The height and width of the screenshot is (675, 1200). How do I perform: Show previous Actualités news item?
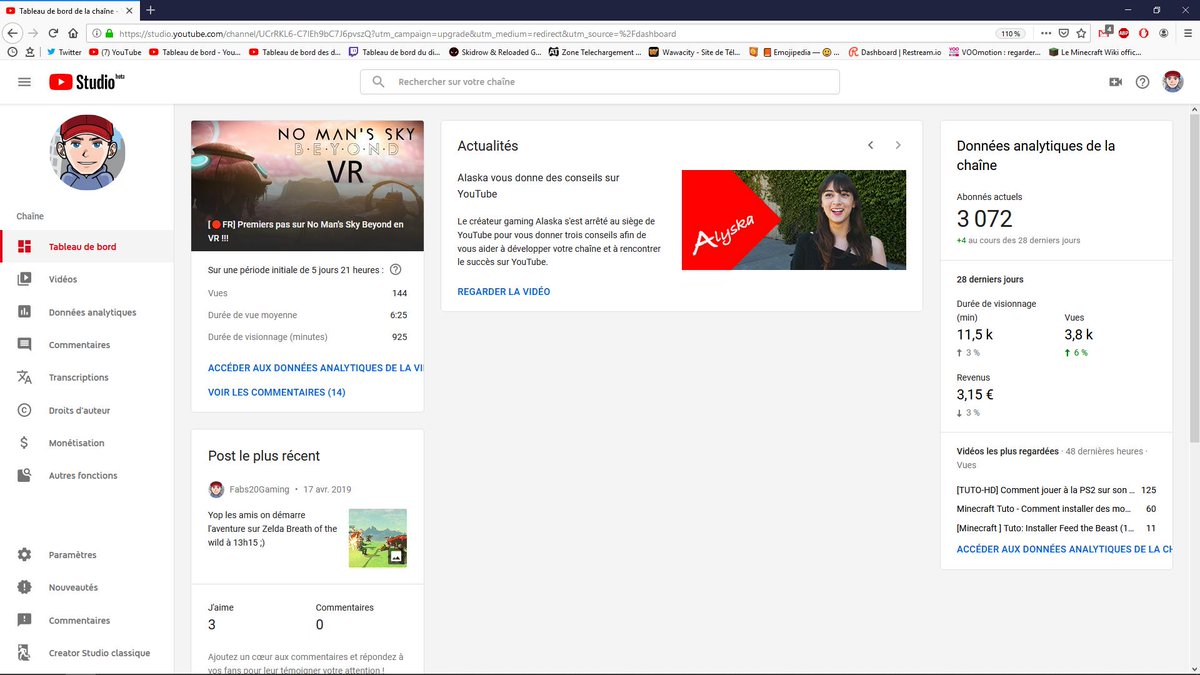click(870, 146)
